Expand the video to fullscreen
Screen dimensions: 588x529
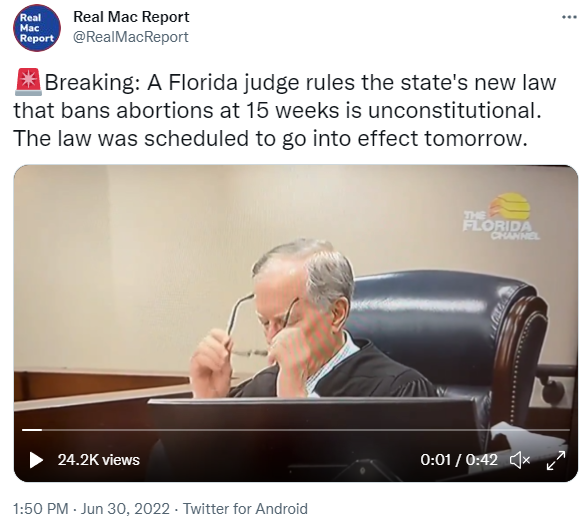point(556,460)
